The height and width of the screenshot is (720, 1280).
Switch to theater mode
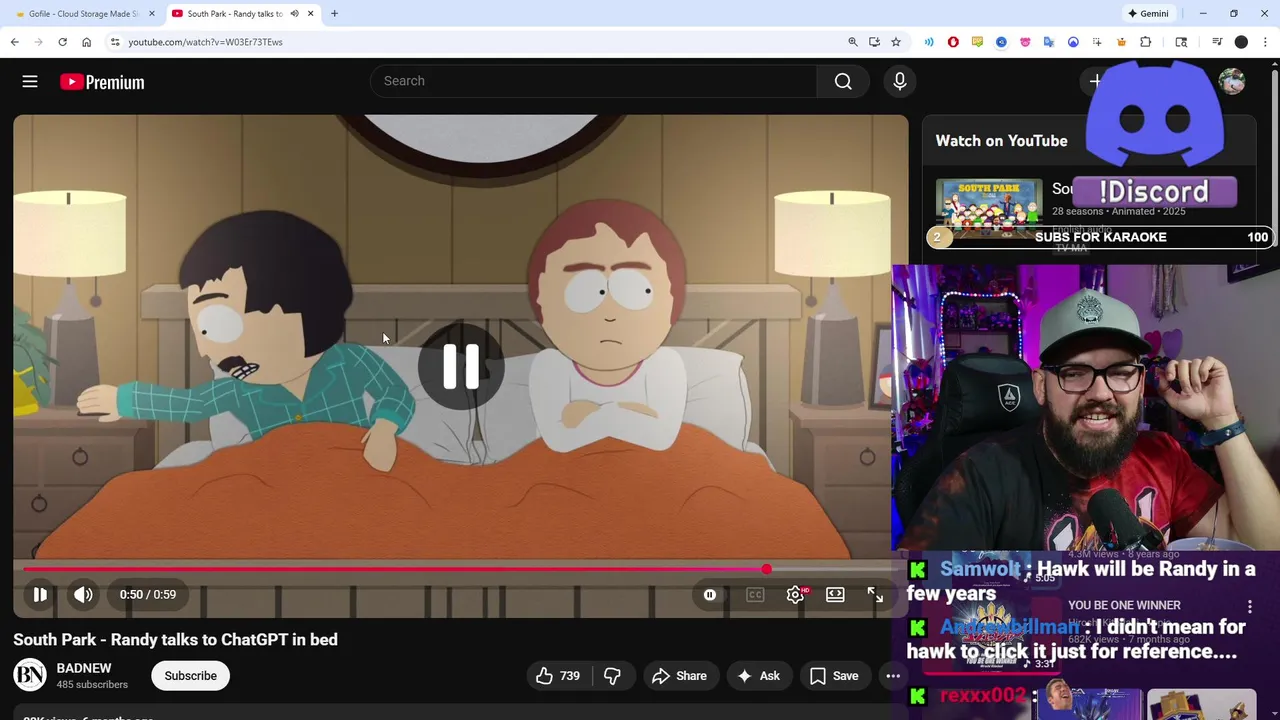[835, 595]
